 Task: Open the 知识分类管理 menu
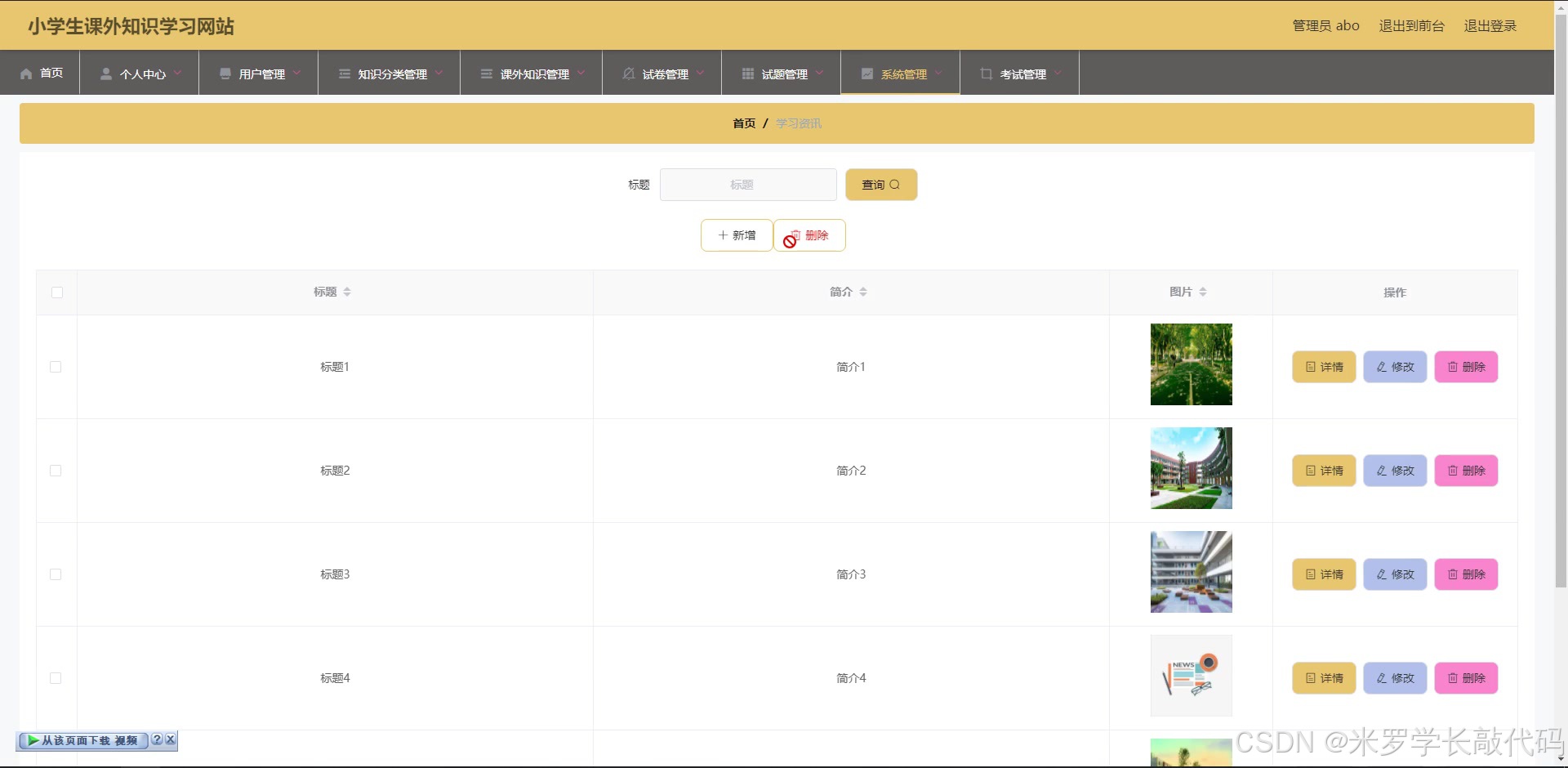click(390, 73)
